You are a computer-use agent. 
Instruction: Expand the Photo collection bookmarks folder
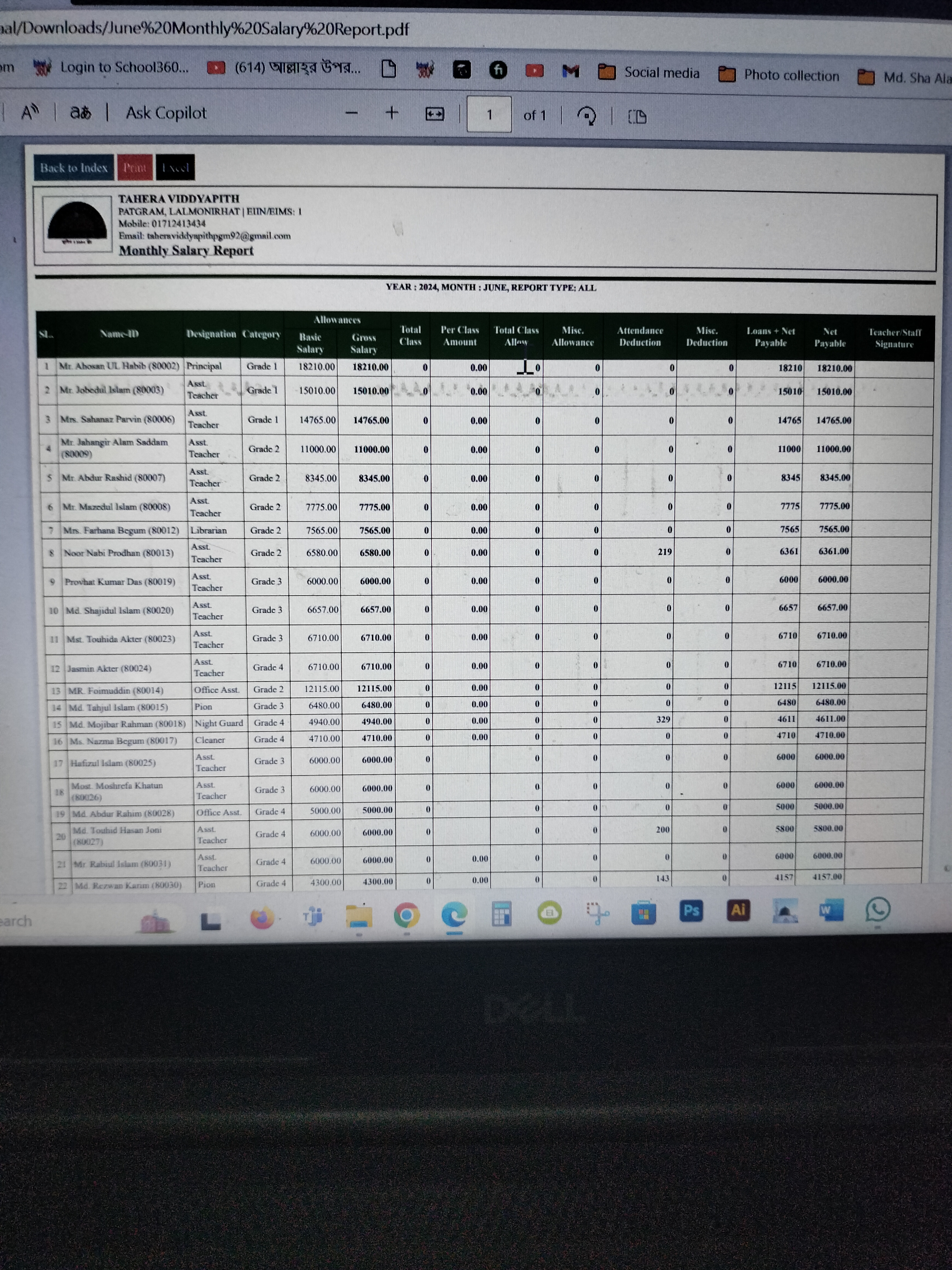[779, 75]
